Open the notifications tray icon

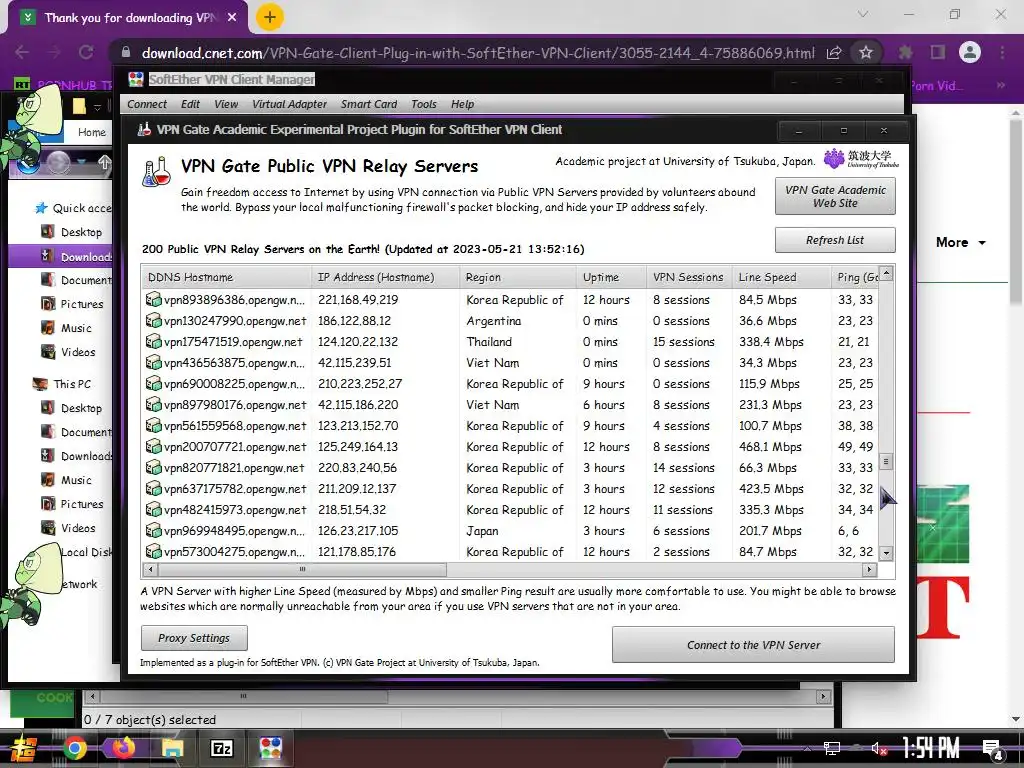point(993,750)
